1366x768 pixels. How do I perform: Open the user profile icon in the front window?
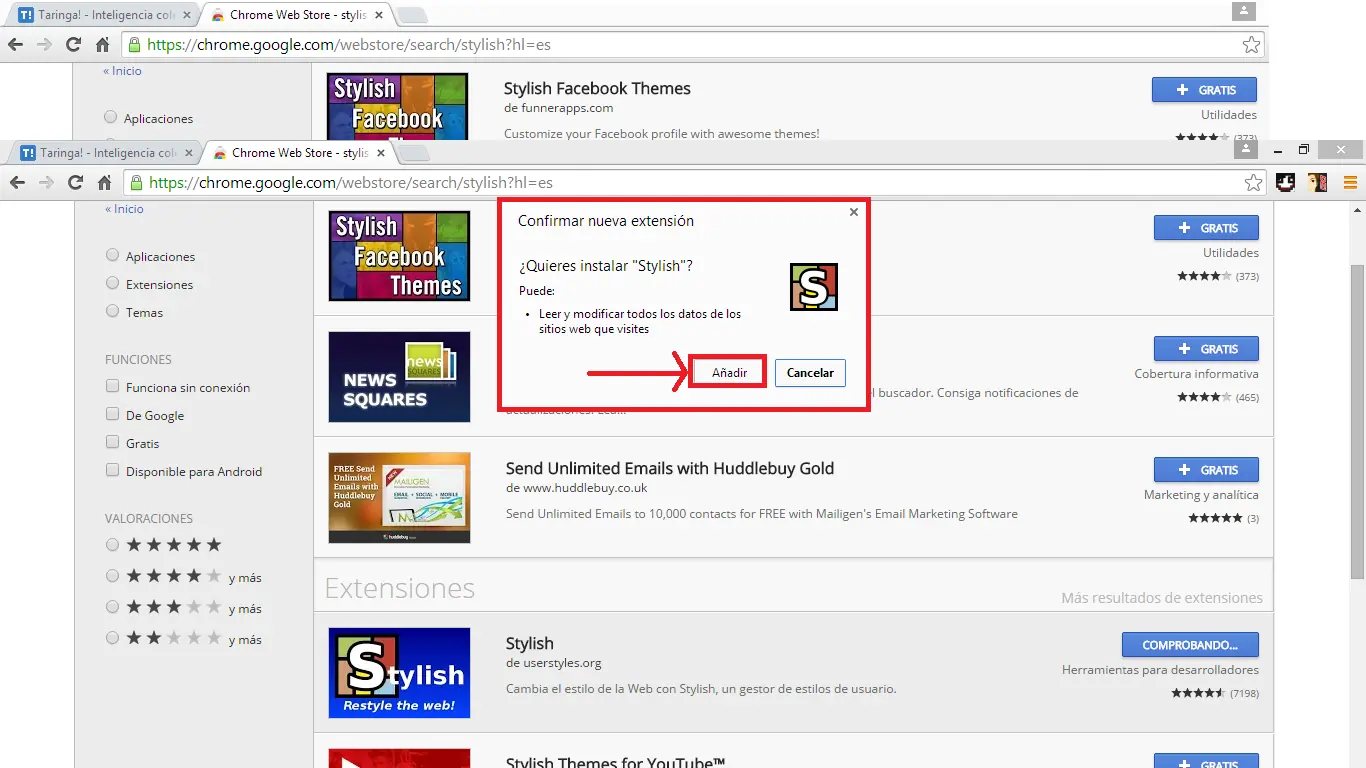pos(1246,149)
